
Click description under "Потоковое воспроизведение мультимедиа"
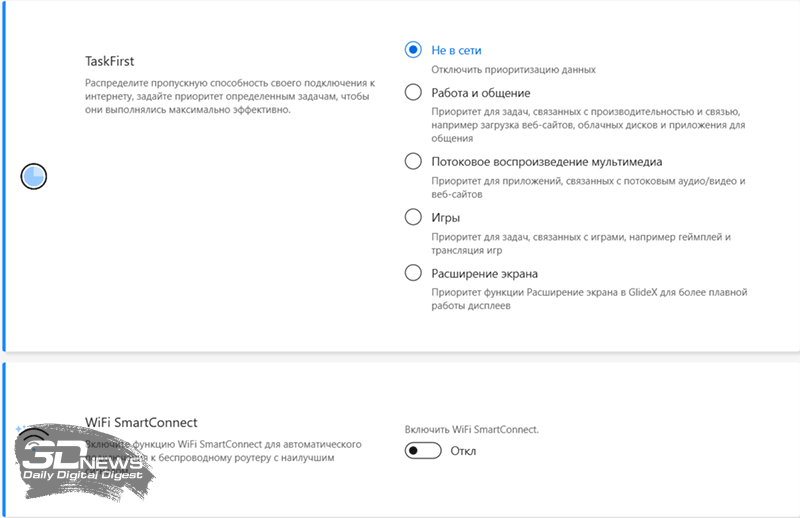click(x=589, y=188)
